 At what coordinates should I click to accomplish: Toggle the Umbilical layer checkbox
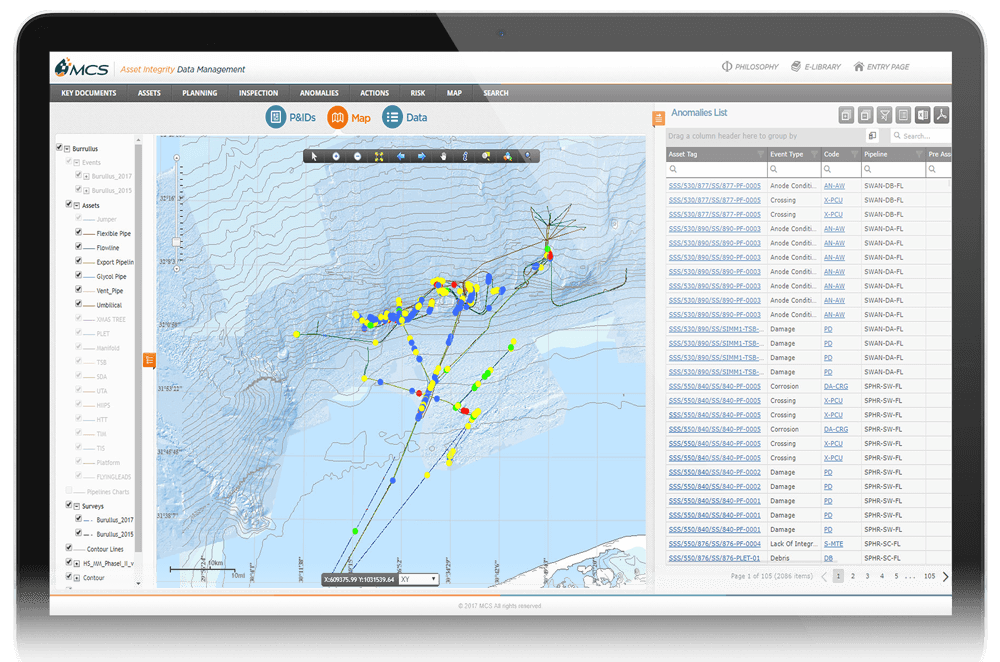(x=79, y=304)
